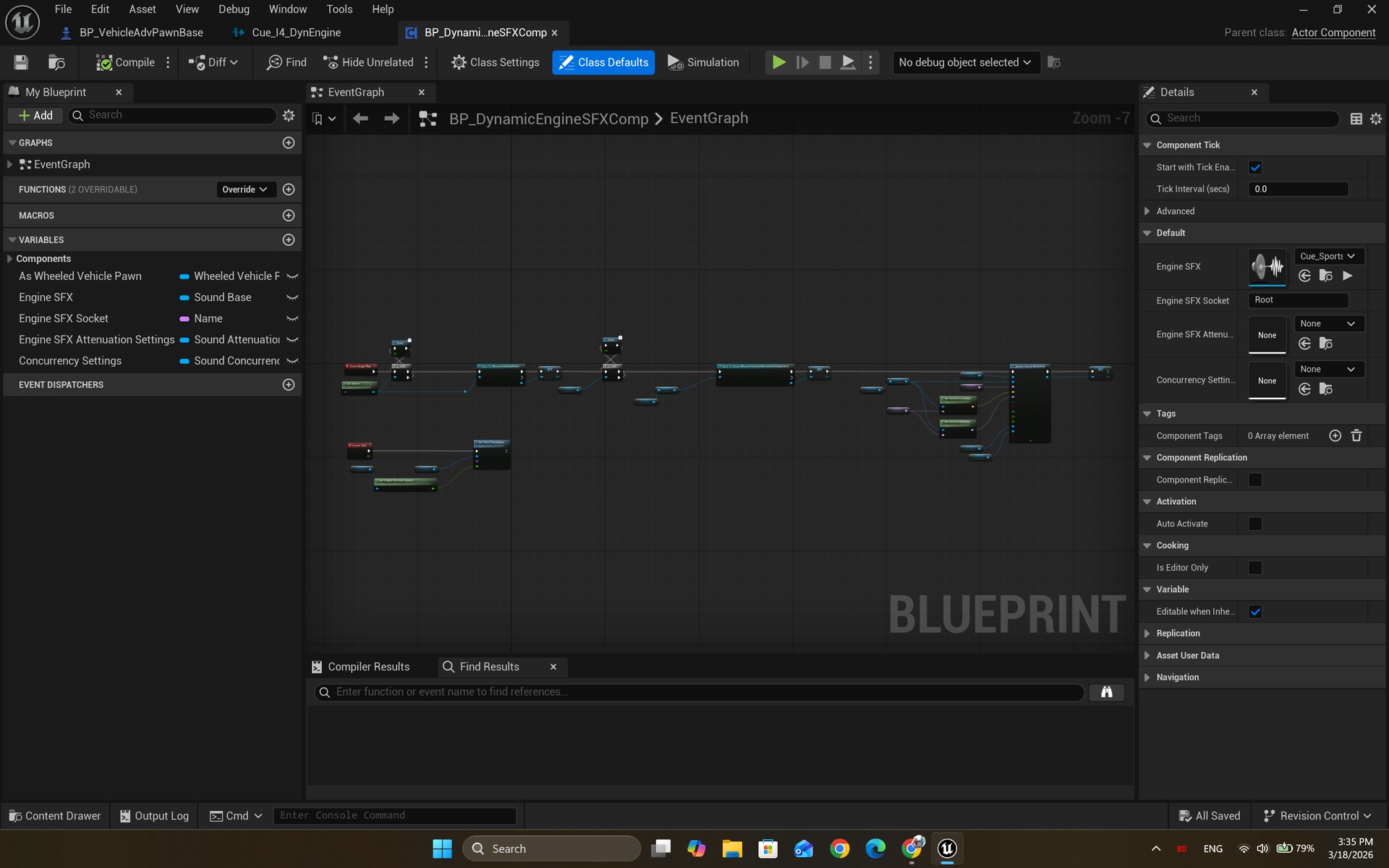
Task: Expand the Replication section in Details
Action: click(x=1147, y=633)
